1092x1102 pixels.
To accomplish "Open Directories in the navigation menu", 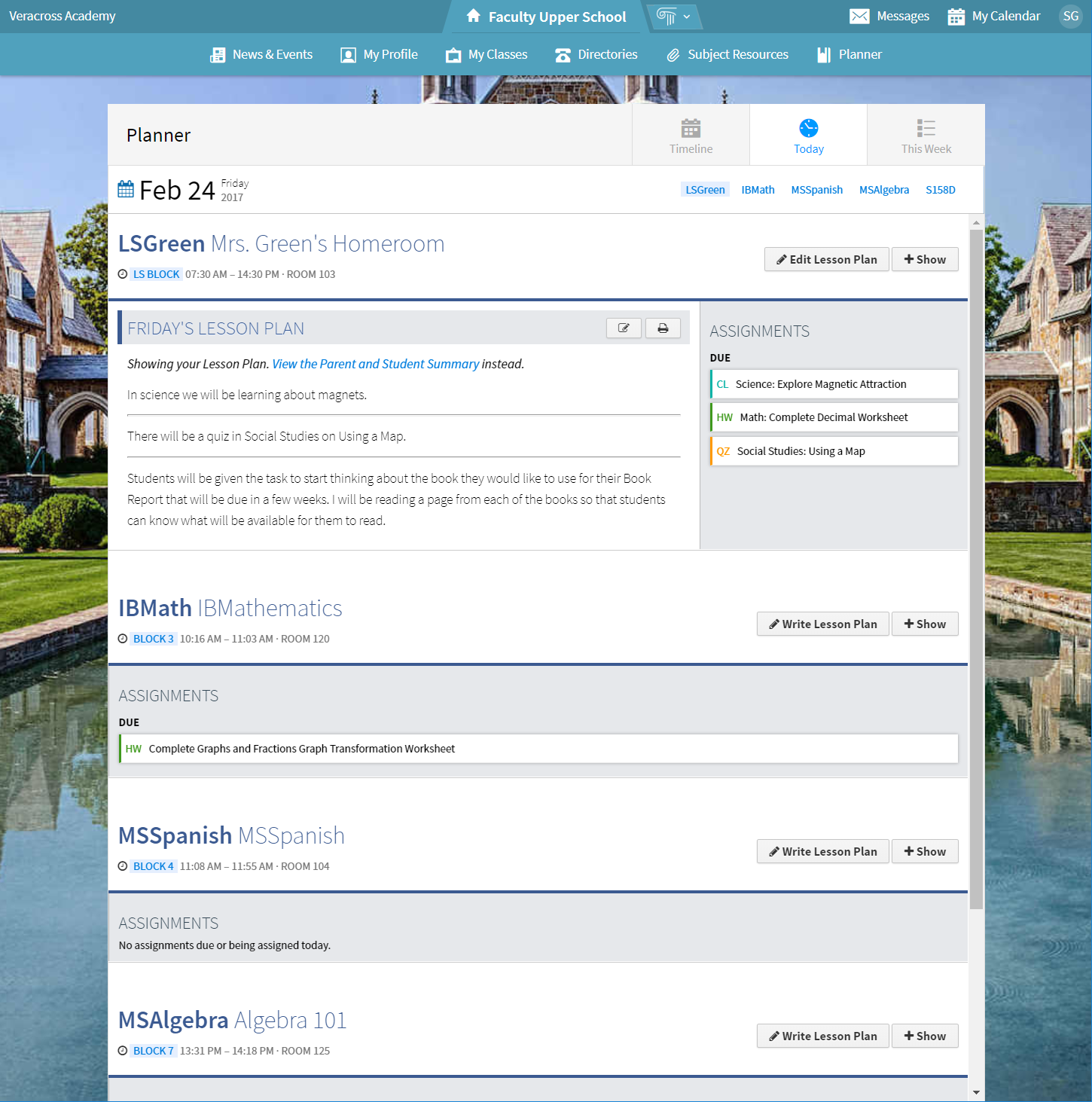I will point(596,54).
